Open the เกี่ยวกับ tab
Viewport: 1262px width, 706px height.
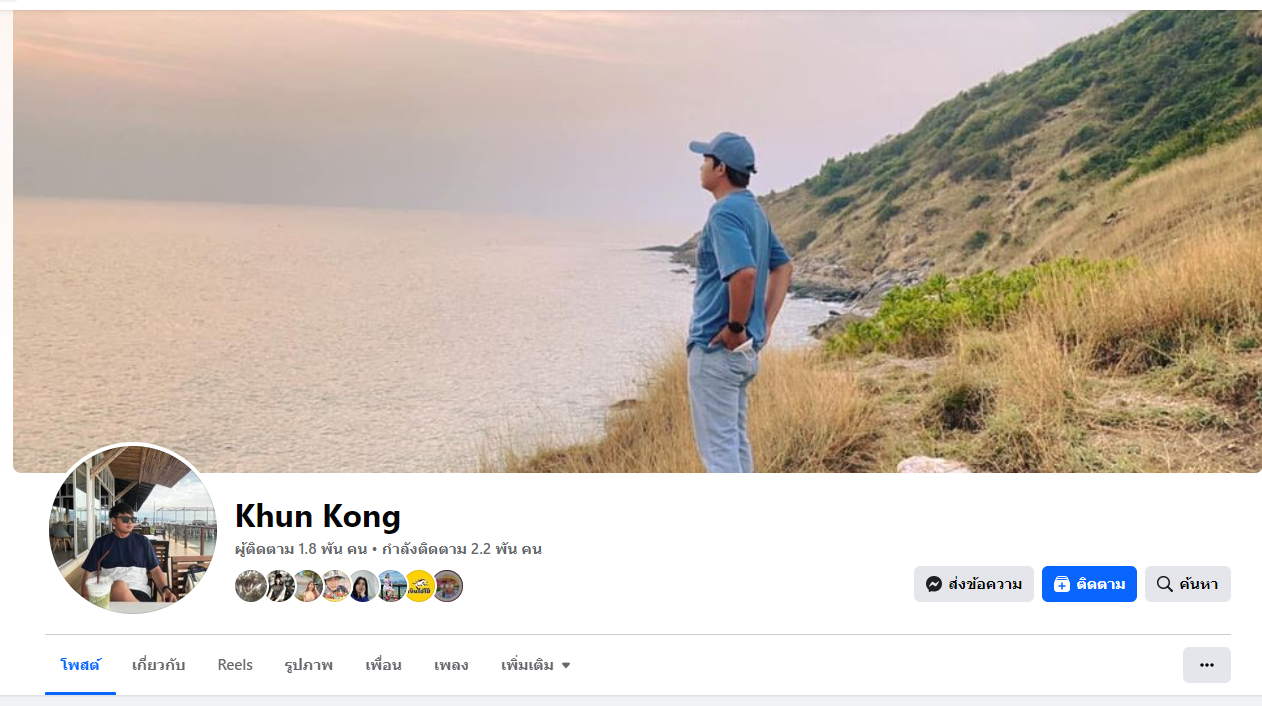(158, 665)
